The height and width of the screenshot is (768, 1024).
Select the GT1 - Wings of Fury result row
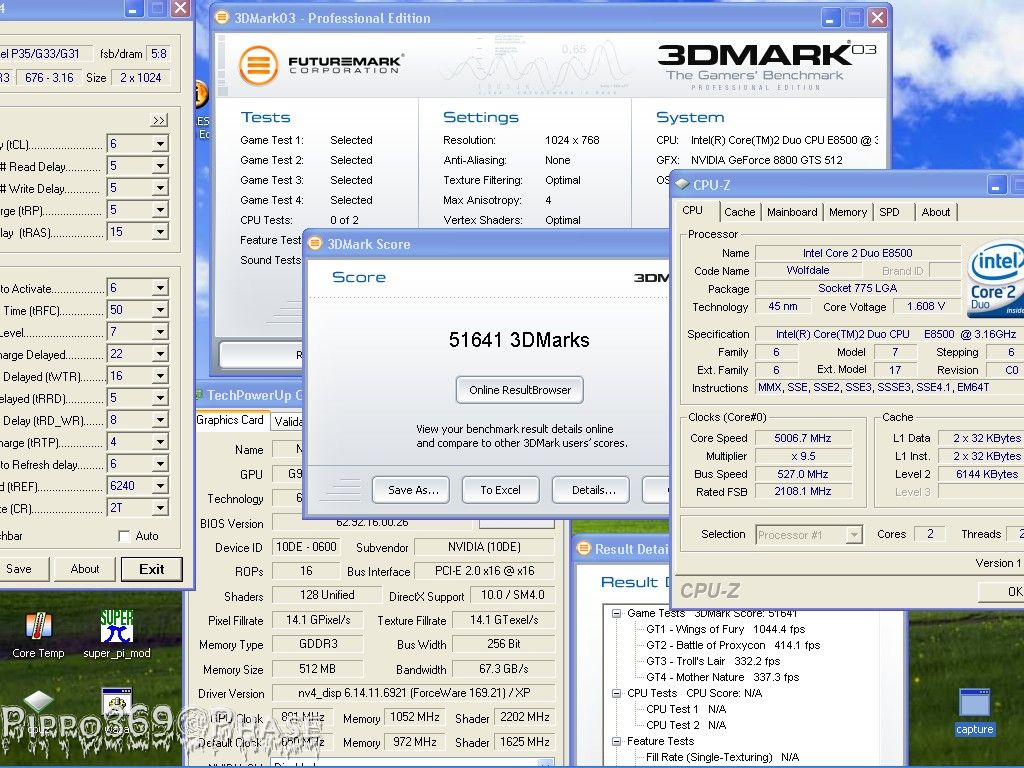pyautogui.click(x=725, y=629)
